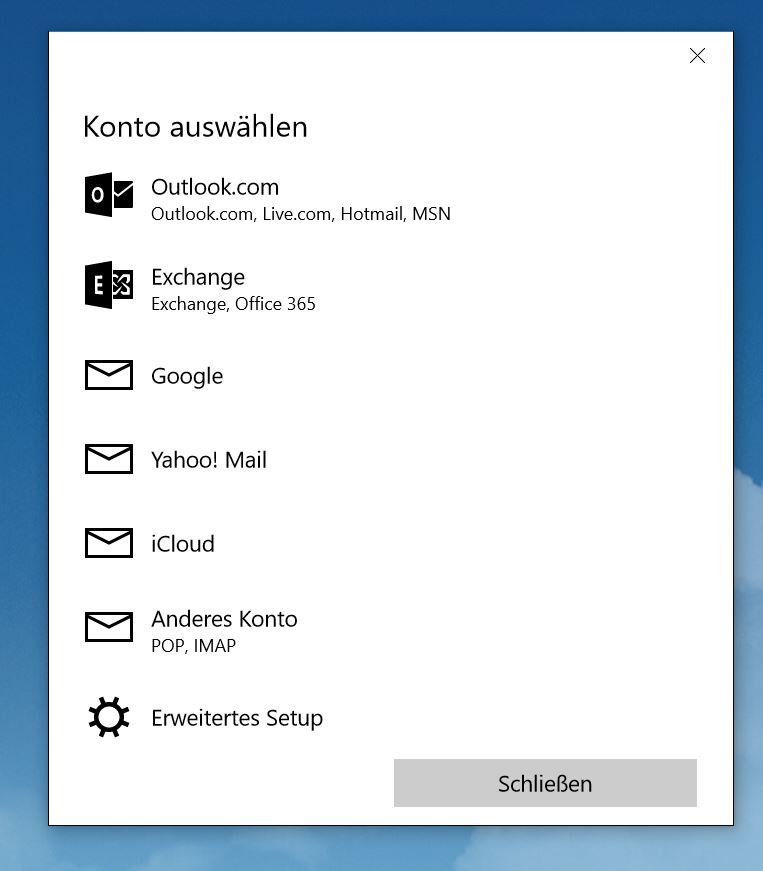Click the envelope icon beside Yahoo! Mail
Image resolution: width=763 pixels, height=871 pixels.
[x=109, y=459]
